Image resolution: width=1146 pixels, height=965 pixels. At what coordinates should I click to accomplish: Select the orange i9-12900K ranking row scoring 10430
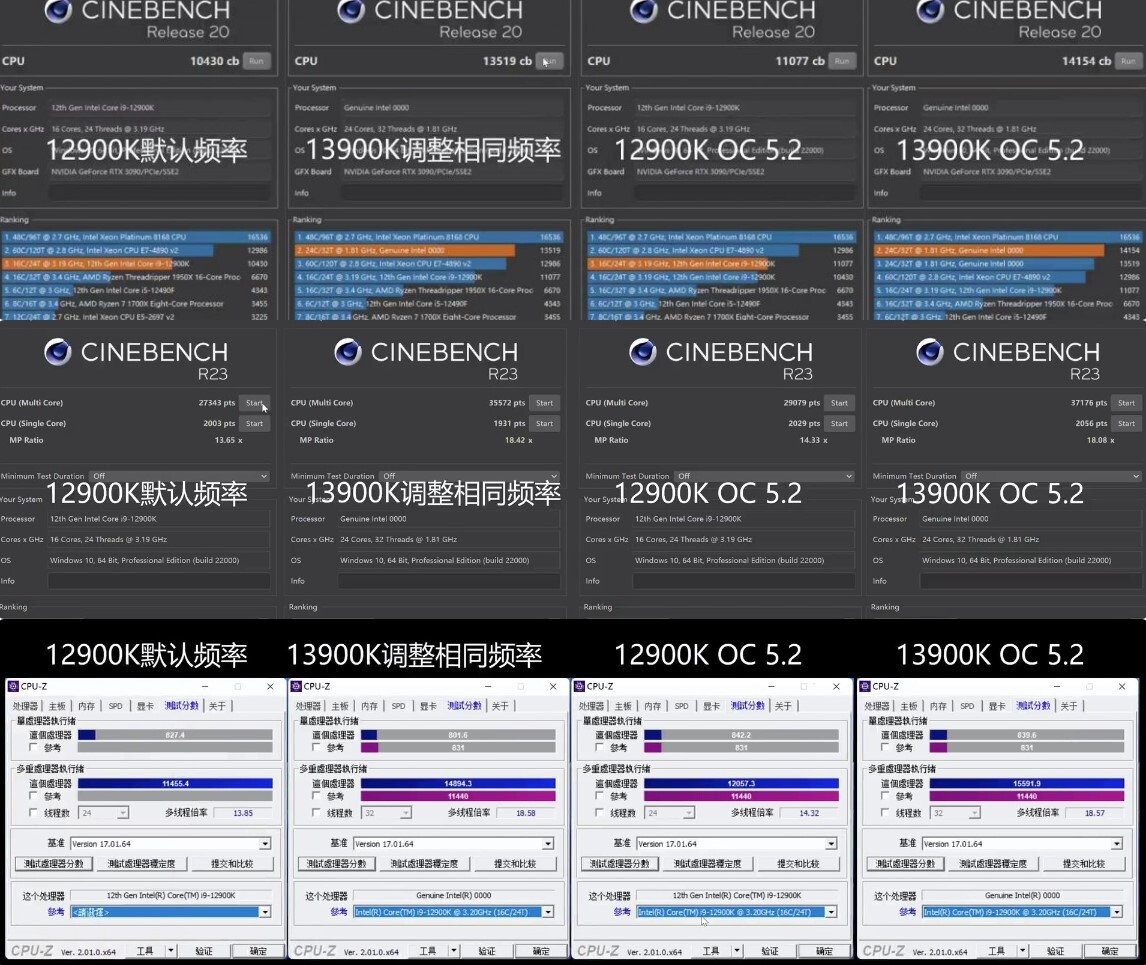(x=135, y=264)
